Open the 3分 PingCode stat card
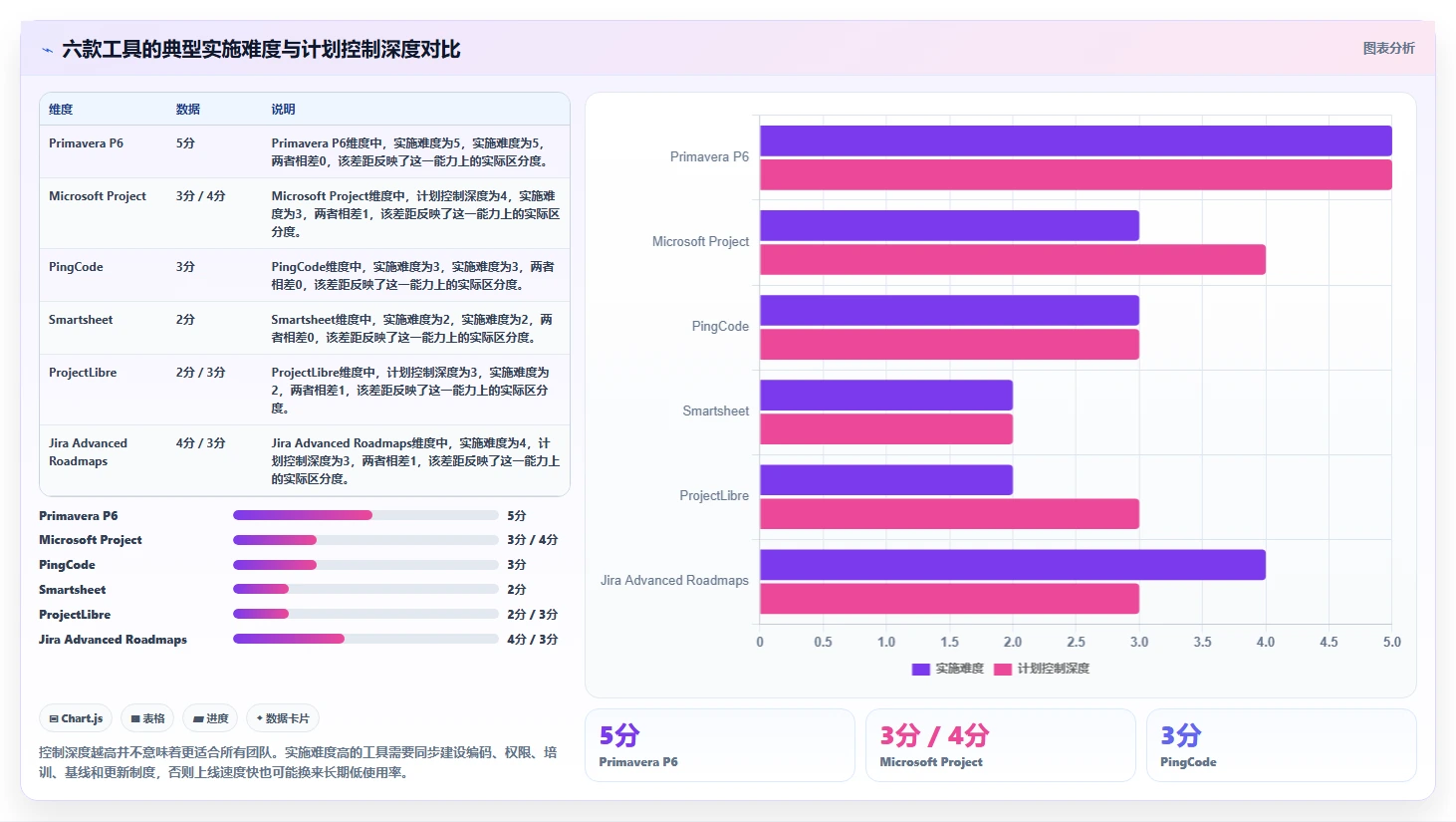 coord(1282,745)
